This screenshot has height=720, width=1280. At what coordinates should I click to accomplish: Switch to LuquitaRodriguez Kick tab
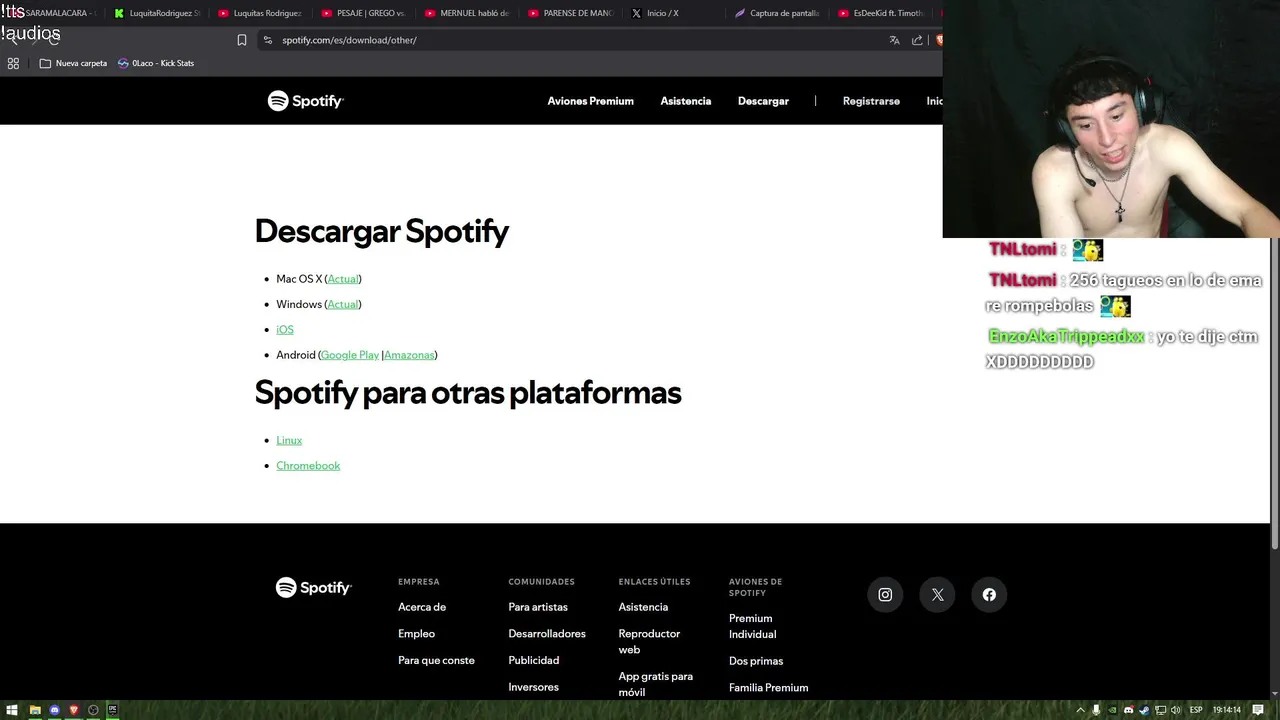(x=157, y=13)
